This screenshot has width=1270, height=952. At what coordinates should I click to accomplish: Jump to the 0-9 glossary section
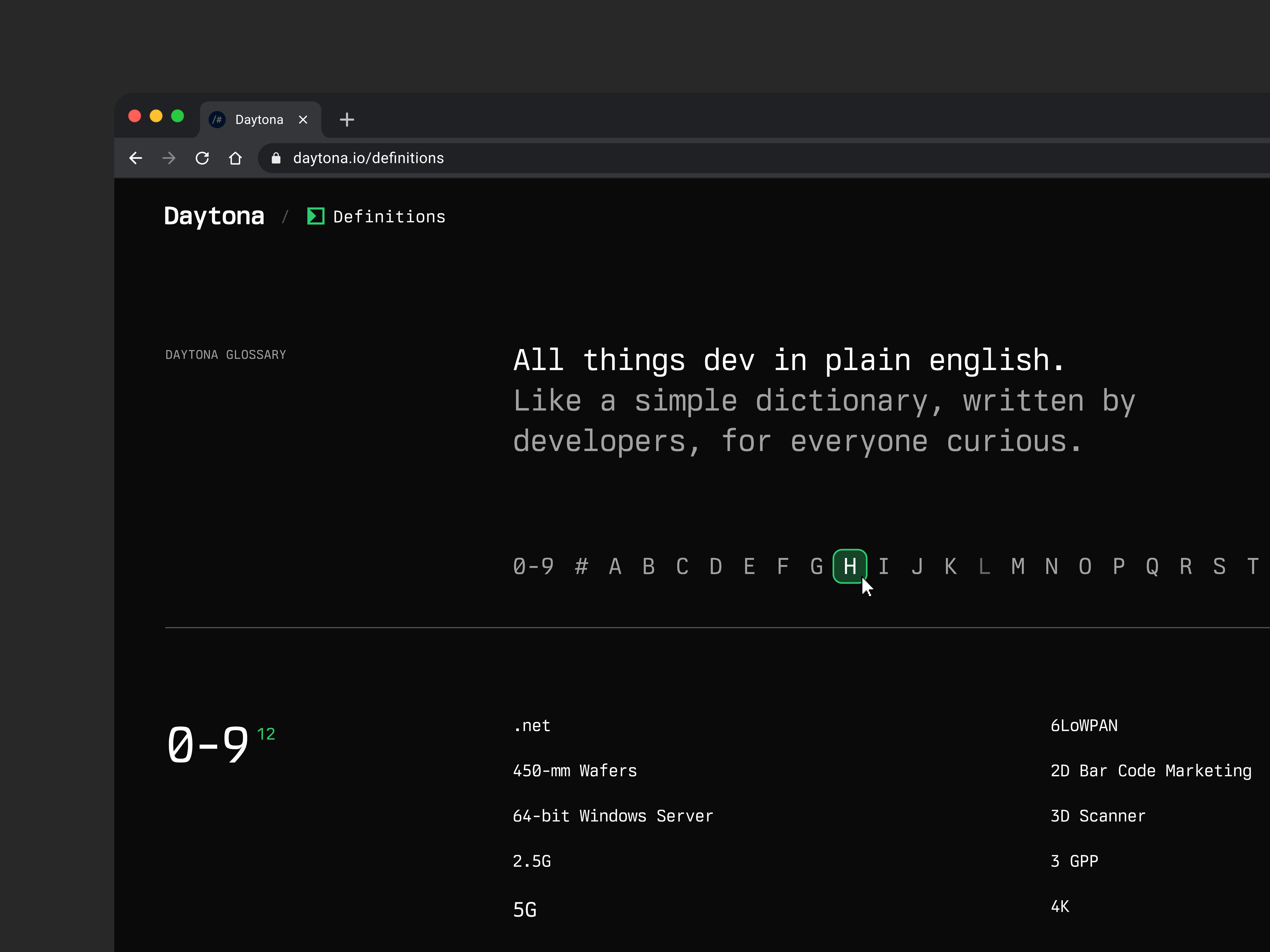pyautogui.click(x=533, y=566)
